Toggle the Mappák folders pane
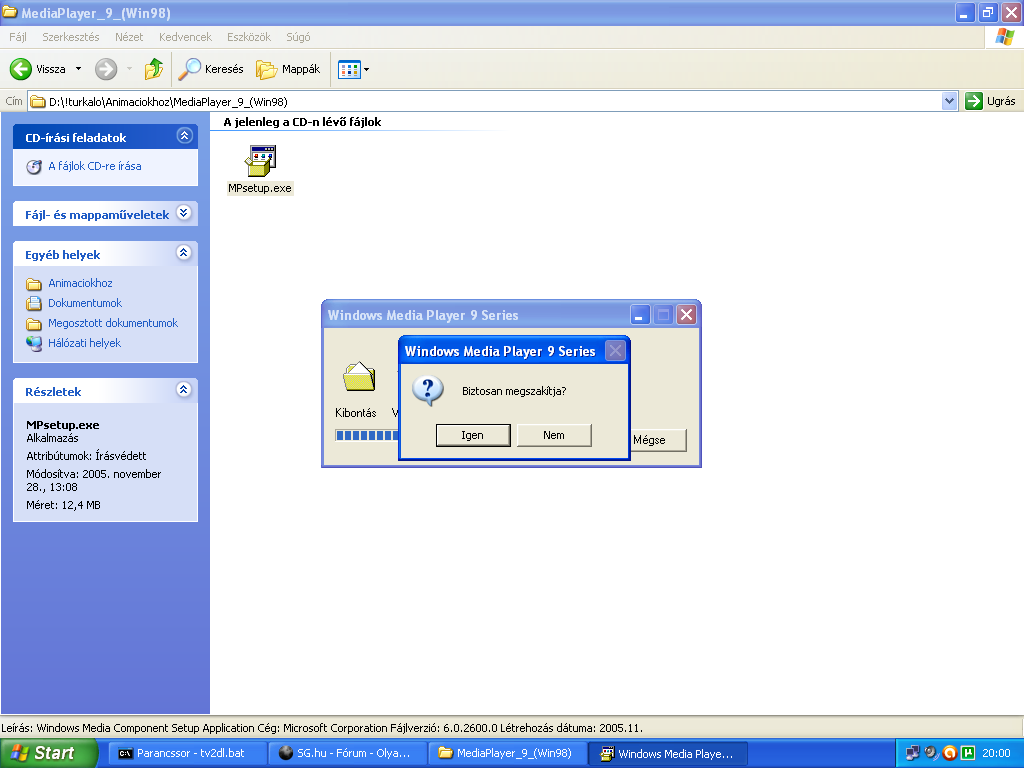The height and width of the screenshot is (768, 1024). click(x=288, y=69)
